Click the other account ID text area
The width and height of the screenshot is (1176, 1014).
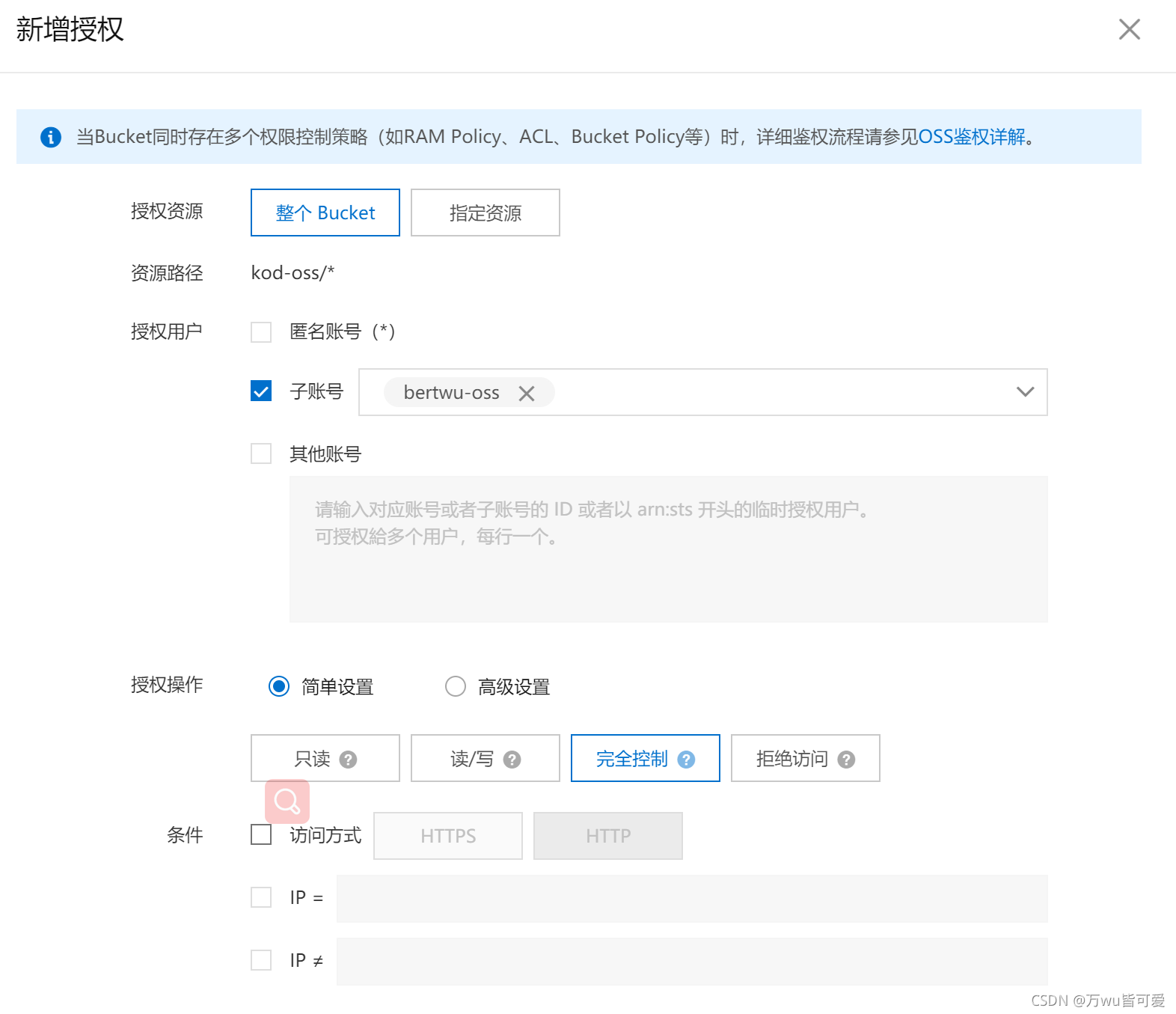point(668,549)
